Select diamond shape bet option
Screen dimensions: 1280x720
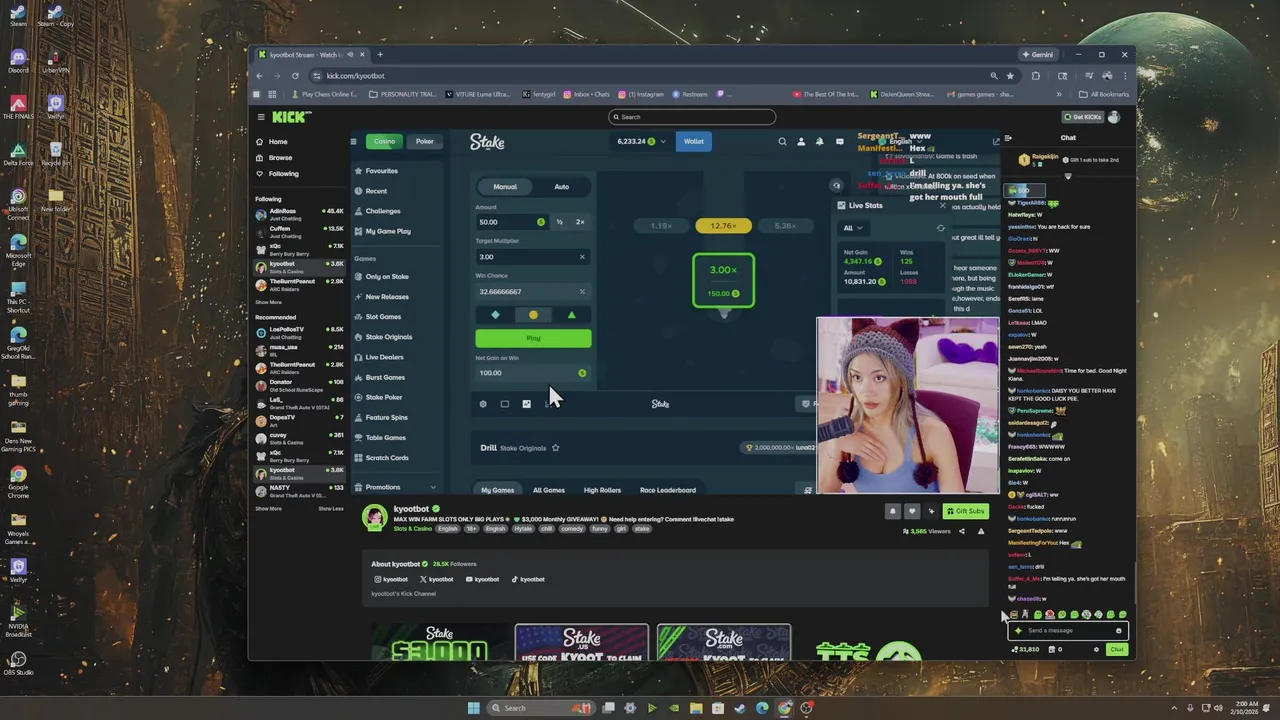(x=495, y=315)
